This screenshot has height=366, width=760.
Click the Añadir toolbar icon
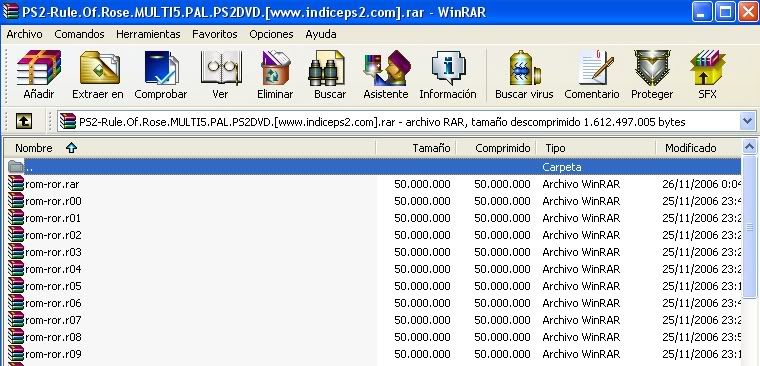coord(39,68)
